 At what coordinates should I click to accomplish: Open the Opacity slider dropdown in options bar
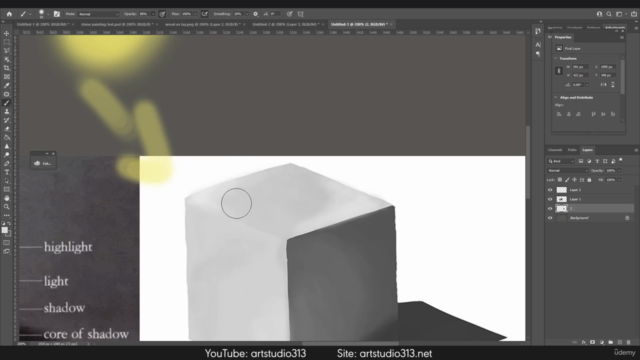pyautogui.click(x=153, y=14)
